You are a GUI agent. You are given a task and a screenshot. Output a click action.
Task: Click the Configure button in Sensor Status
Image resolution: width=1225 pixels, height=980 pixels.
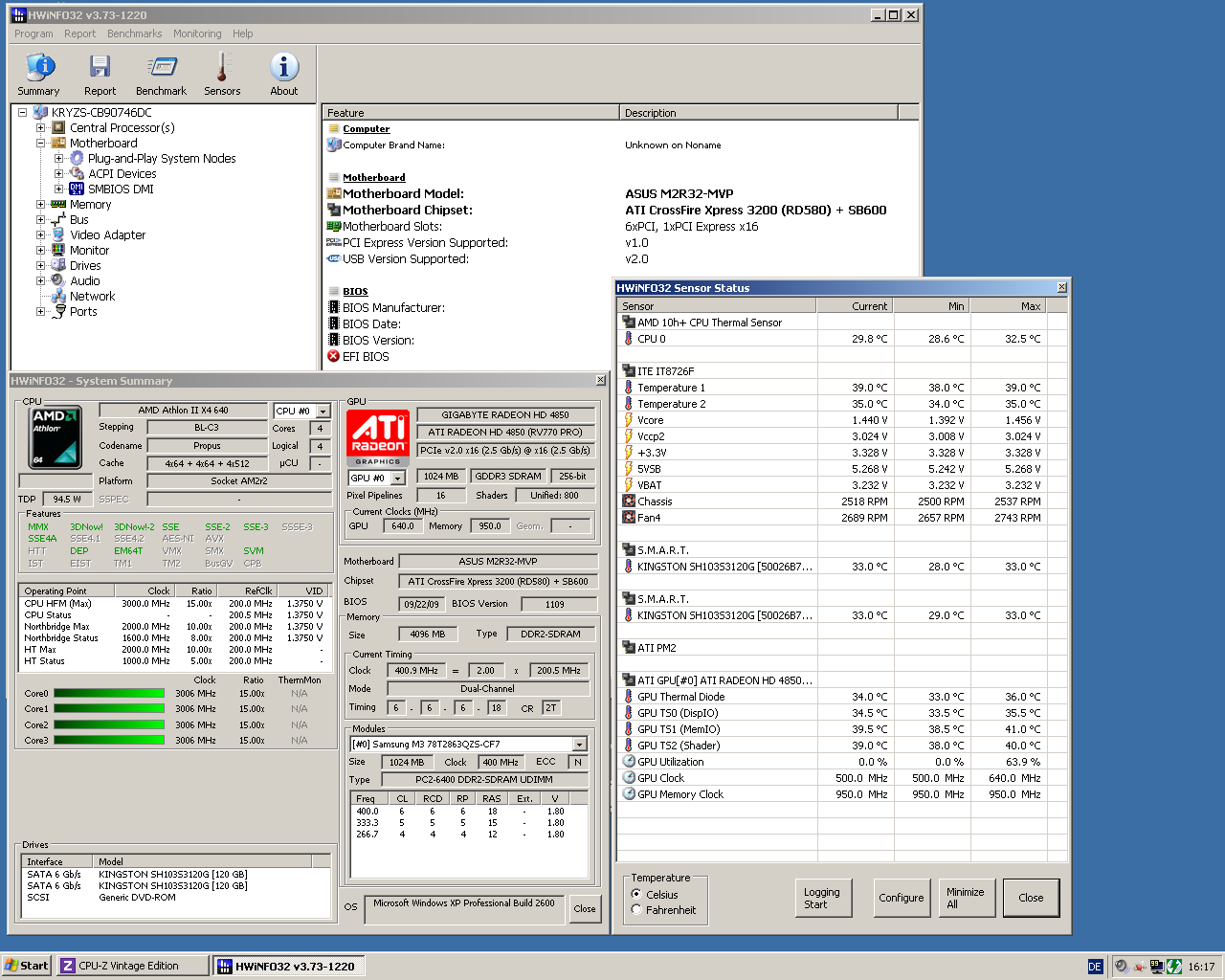[x=901, y=898]
